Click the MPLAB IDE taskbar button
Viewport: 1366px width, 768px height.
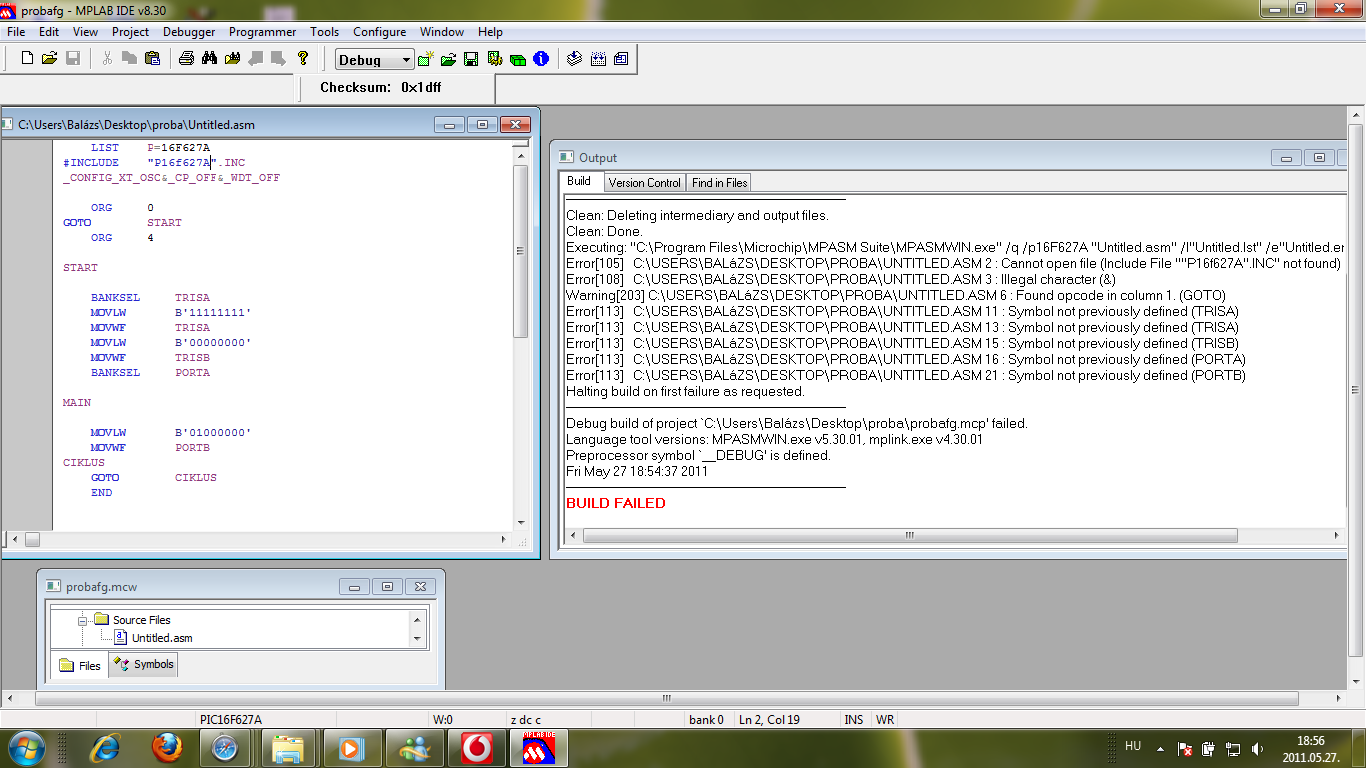539,748
